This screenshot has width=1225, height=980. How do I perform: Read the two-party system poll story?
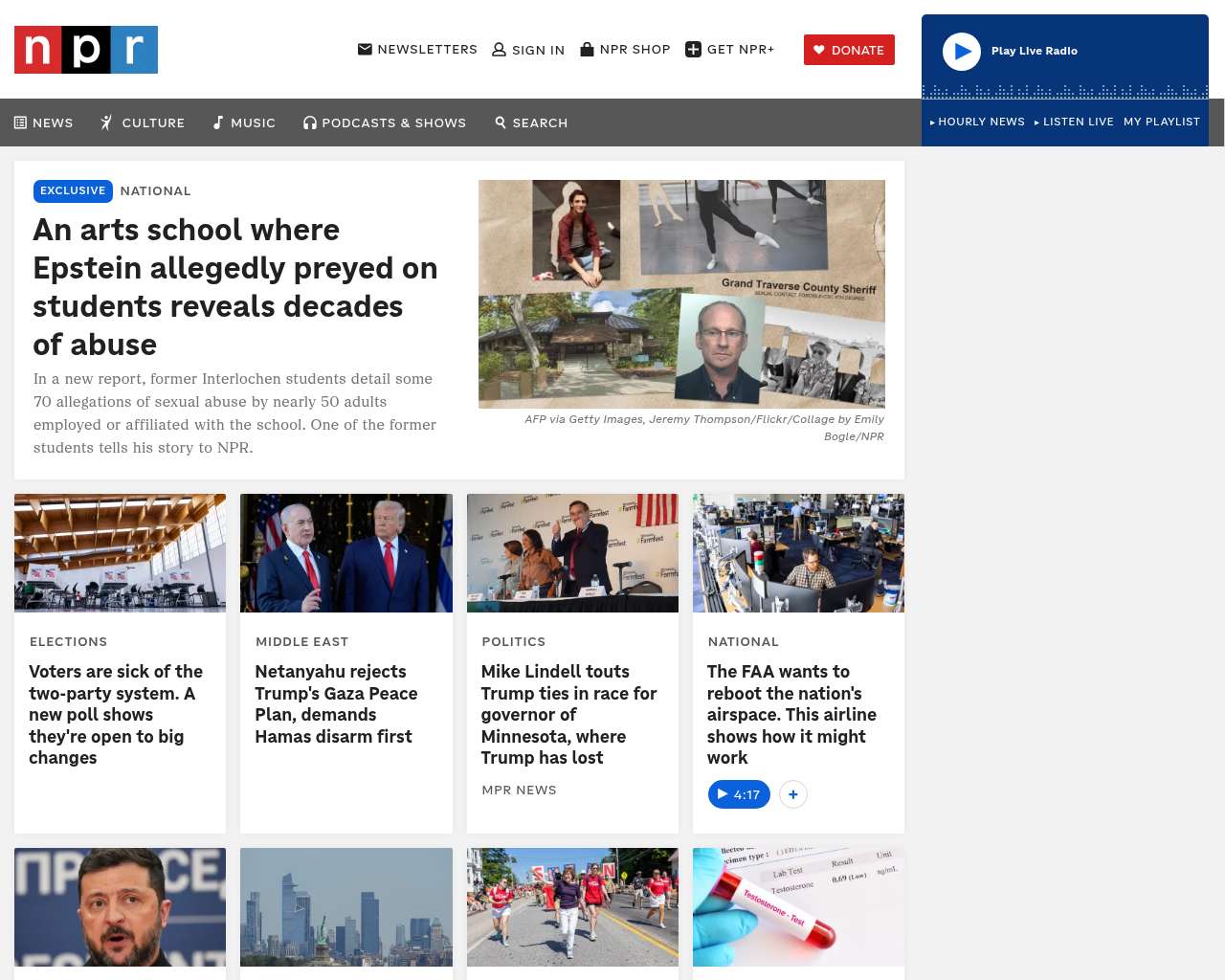click(x=118, y=715)
